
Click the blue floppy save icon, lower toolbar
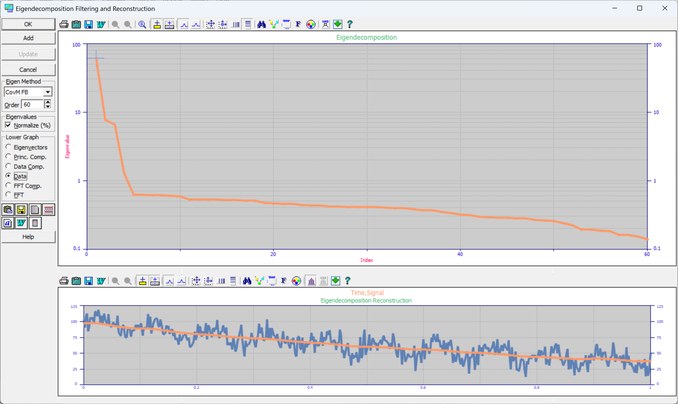click(x=89, y=281)
